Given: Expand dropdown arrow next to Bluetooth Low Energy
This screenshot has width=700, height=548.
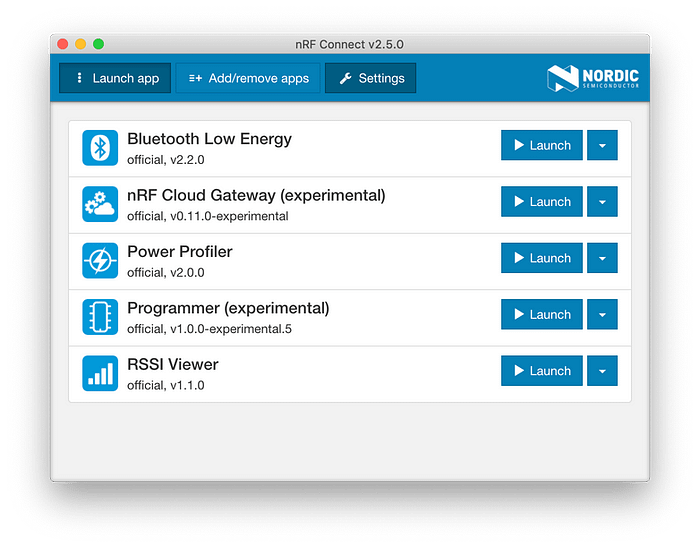Looking at the screenshot, I should click(602, 145).
